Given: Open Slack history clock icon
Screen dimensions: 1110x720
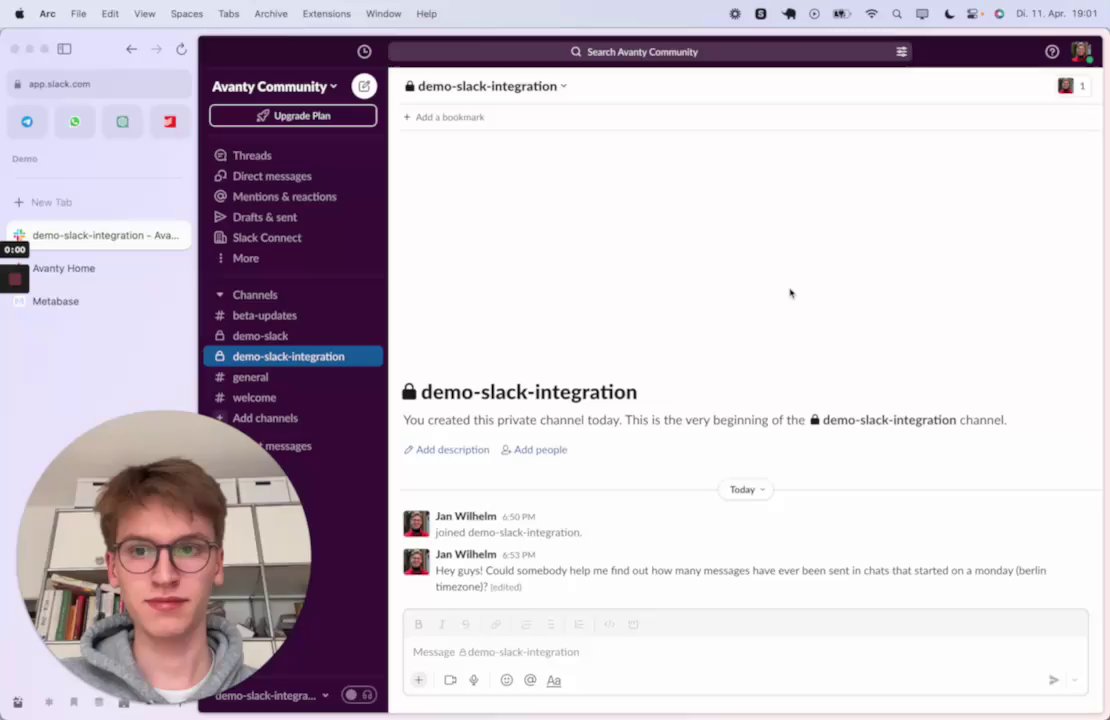Looking at the screenshot, I should 364,52.
